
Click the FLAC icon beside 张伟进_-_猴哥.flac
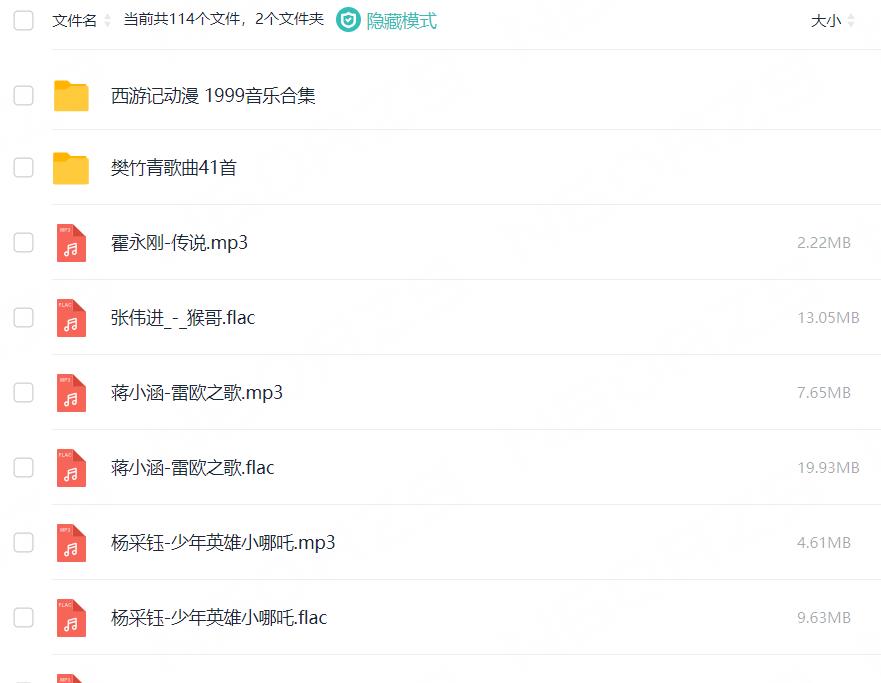pos(70,318)
